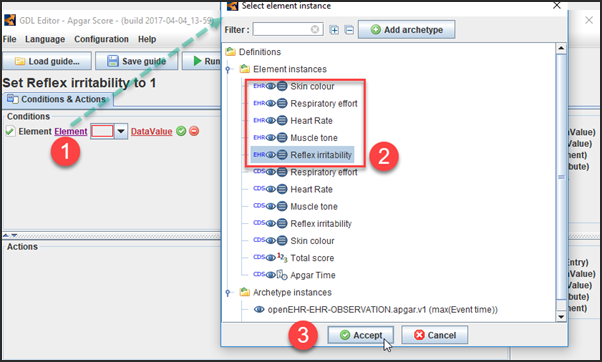
Task: Toggle the Element condition checkbox
Action: 10,131
